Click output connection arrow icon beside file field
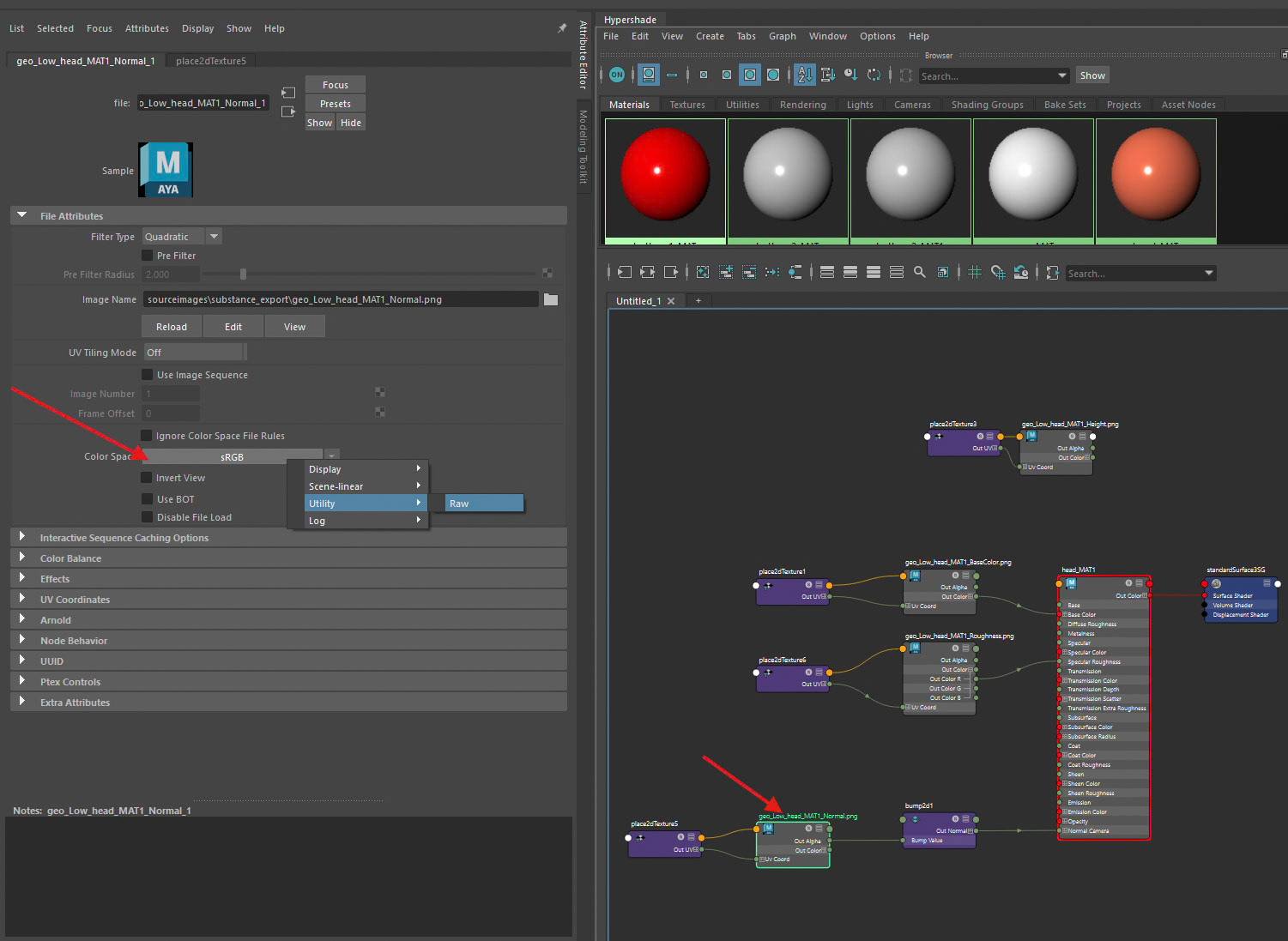Viewport: 1288px width, 941px height. coord(288,112)
